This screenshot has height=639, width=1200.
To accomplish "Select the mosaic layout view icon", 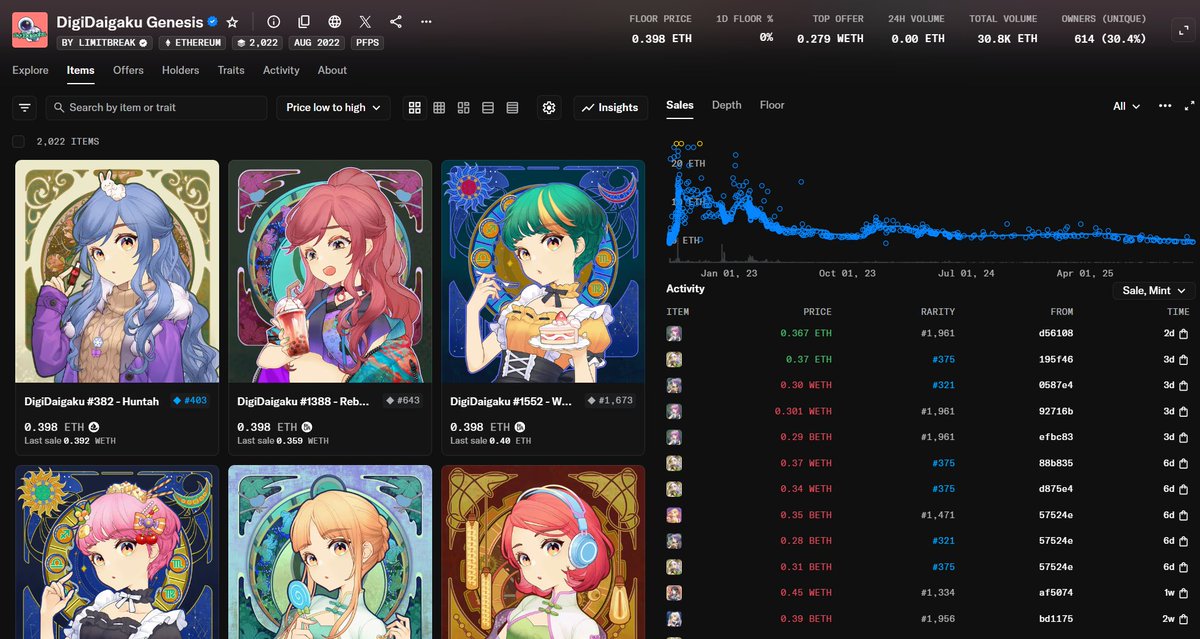I will tap(463, 107).
